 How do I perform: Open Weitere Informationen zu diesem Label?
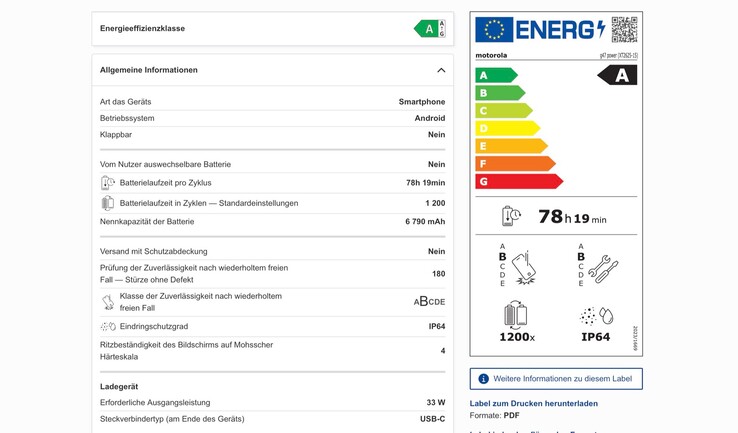click(x=556, y=379)
